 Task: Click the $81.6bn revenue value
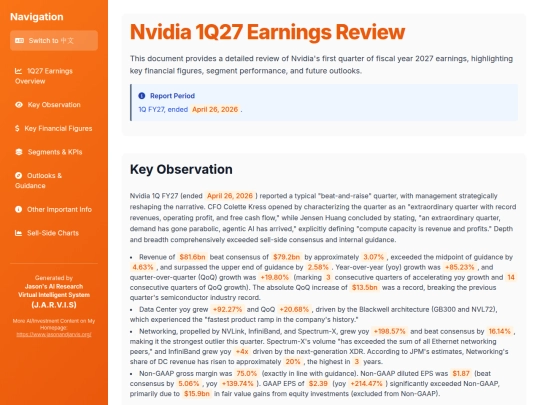tap(192, 257)
